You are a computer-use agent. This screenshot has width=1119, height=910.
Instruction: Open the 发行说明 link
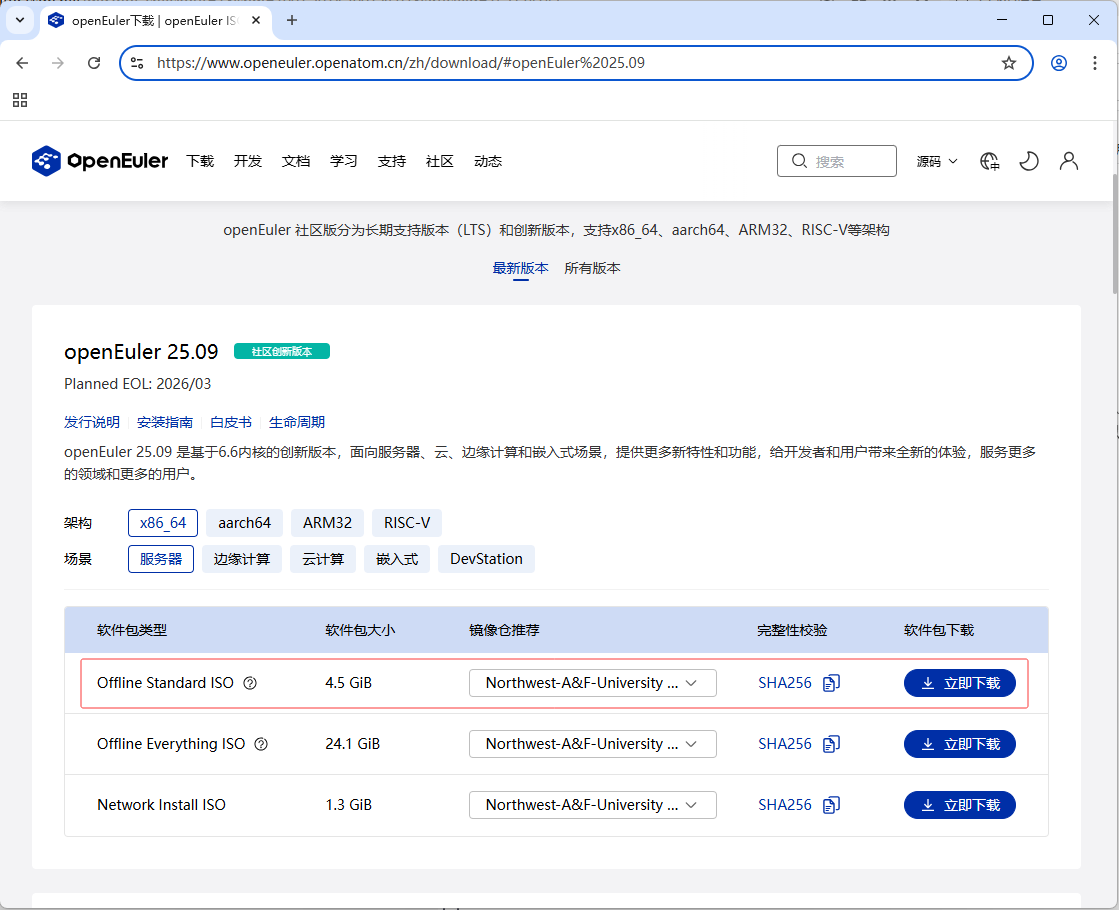click(92, 423)
